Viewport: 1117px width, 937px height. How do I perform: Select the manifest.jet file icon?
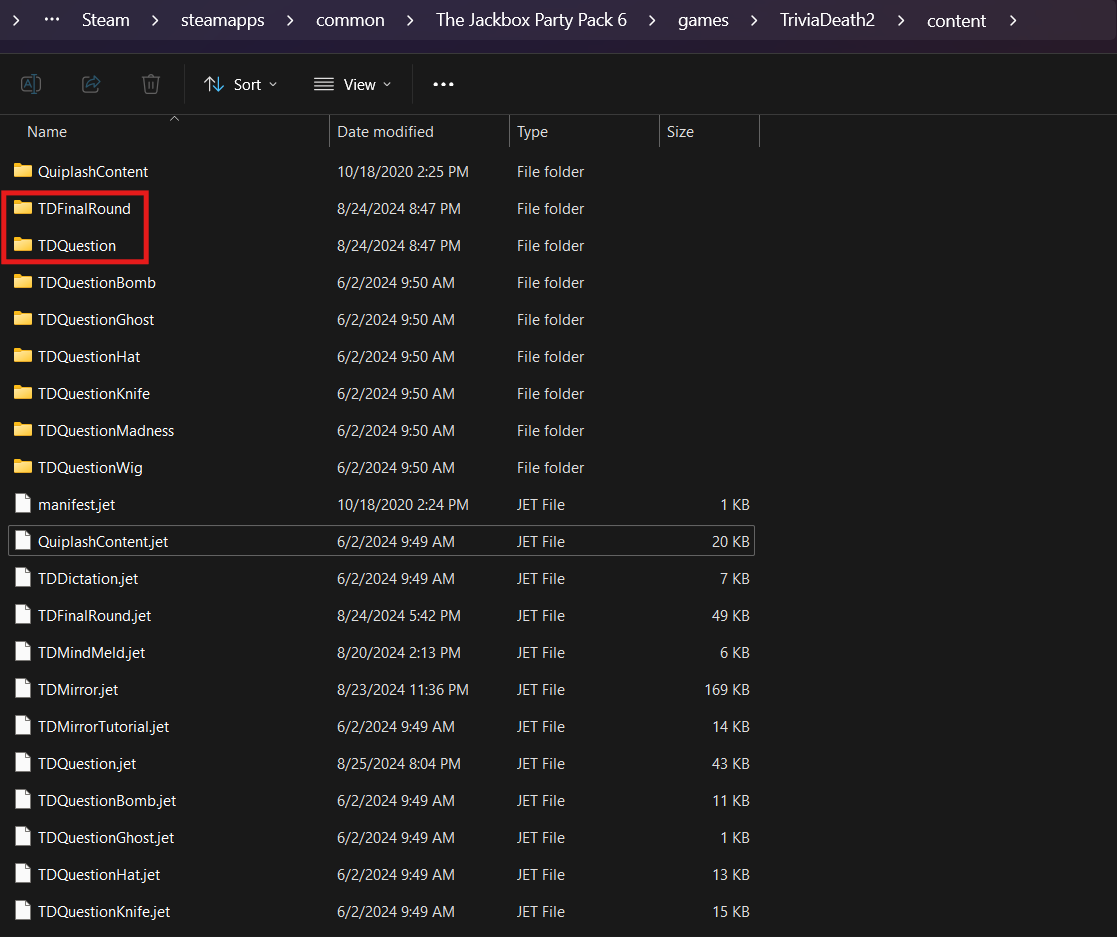coord(23,504)
